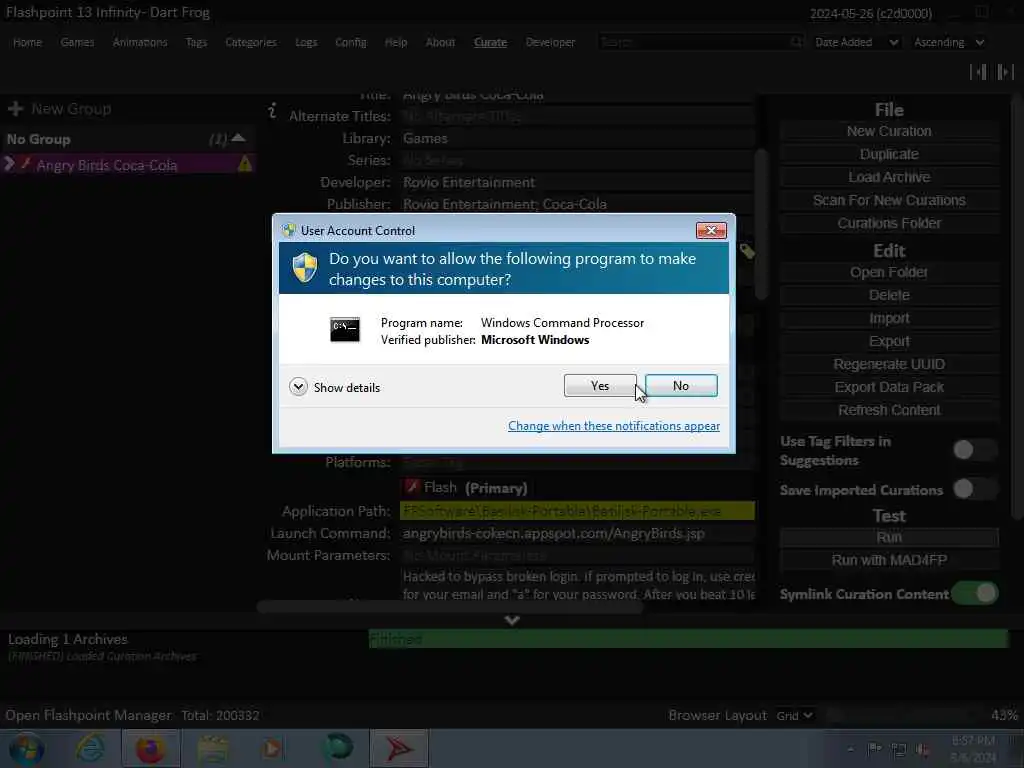The height and width of the screenshot is (768, 1024).
Task: Open the Config menu item
Action: coord(351,42)
